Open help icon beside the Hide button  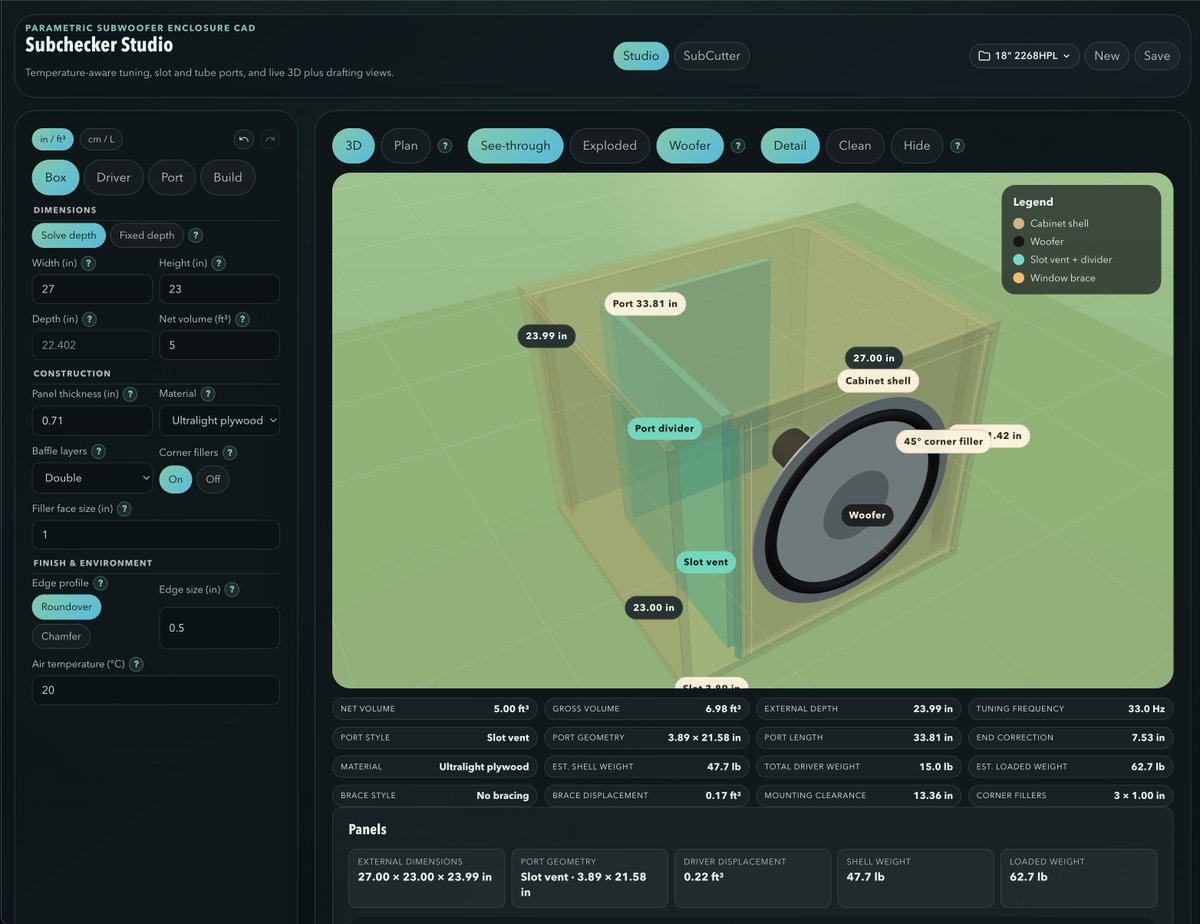click(x=957, y=146)
